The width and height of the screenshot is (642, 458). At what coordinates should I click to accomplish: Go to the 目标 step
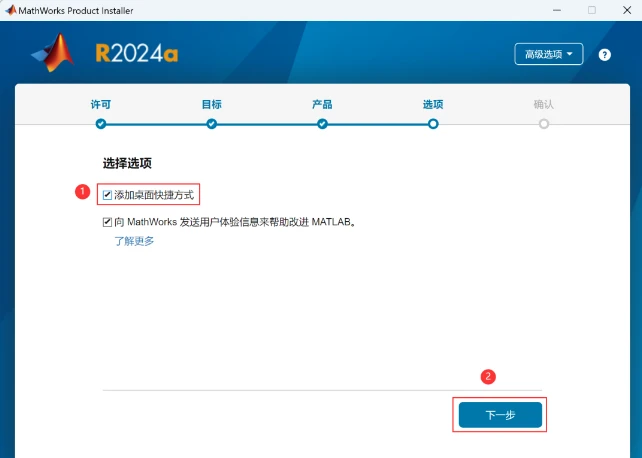pyautogui.click(x=211, y=104)
